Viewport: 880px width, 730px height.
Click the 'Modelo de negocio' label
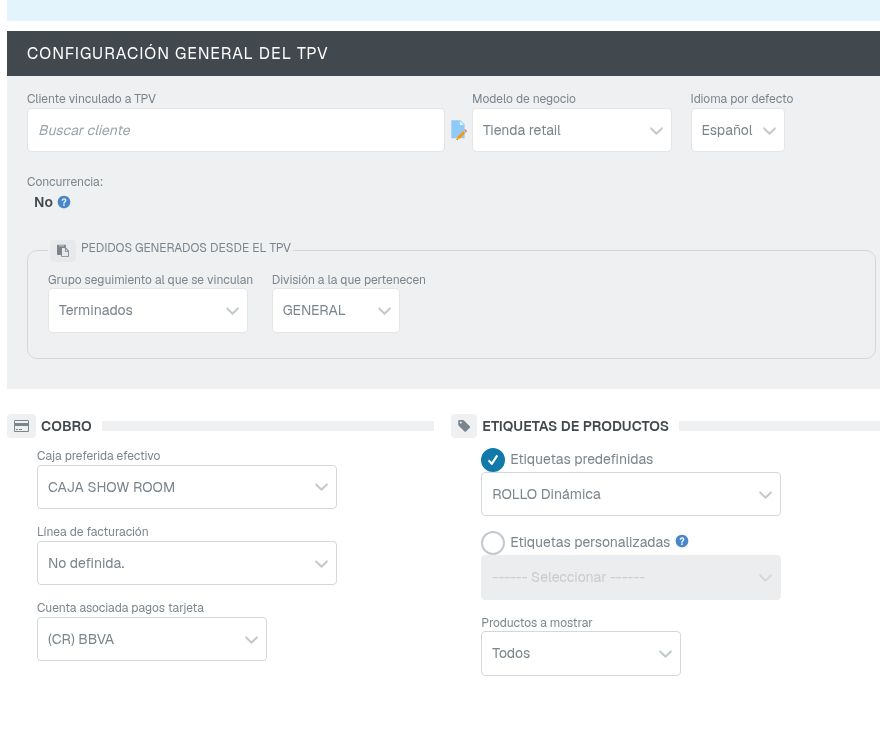[524, 99]
